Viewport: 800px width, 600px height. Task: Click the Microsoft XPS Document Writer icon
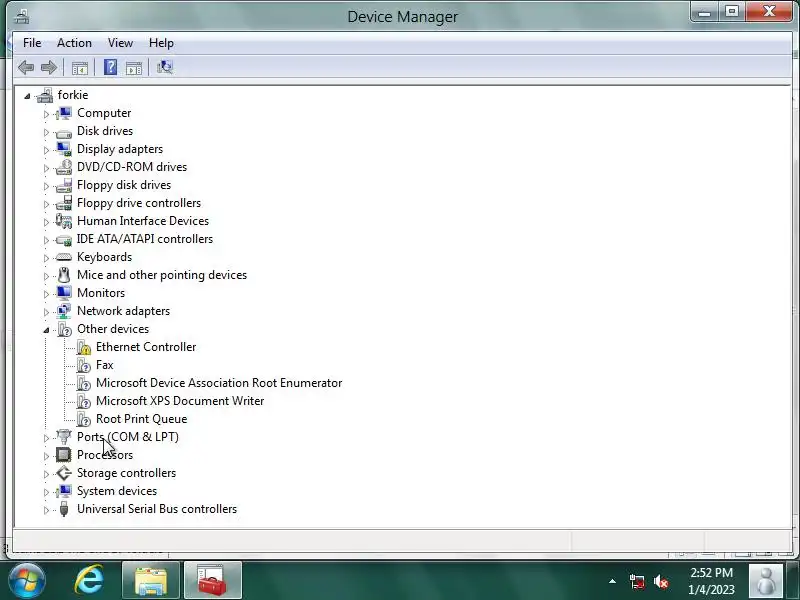point(83,401)
